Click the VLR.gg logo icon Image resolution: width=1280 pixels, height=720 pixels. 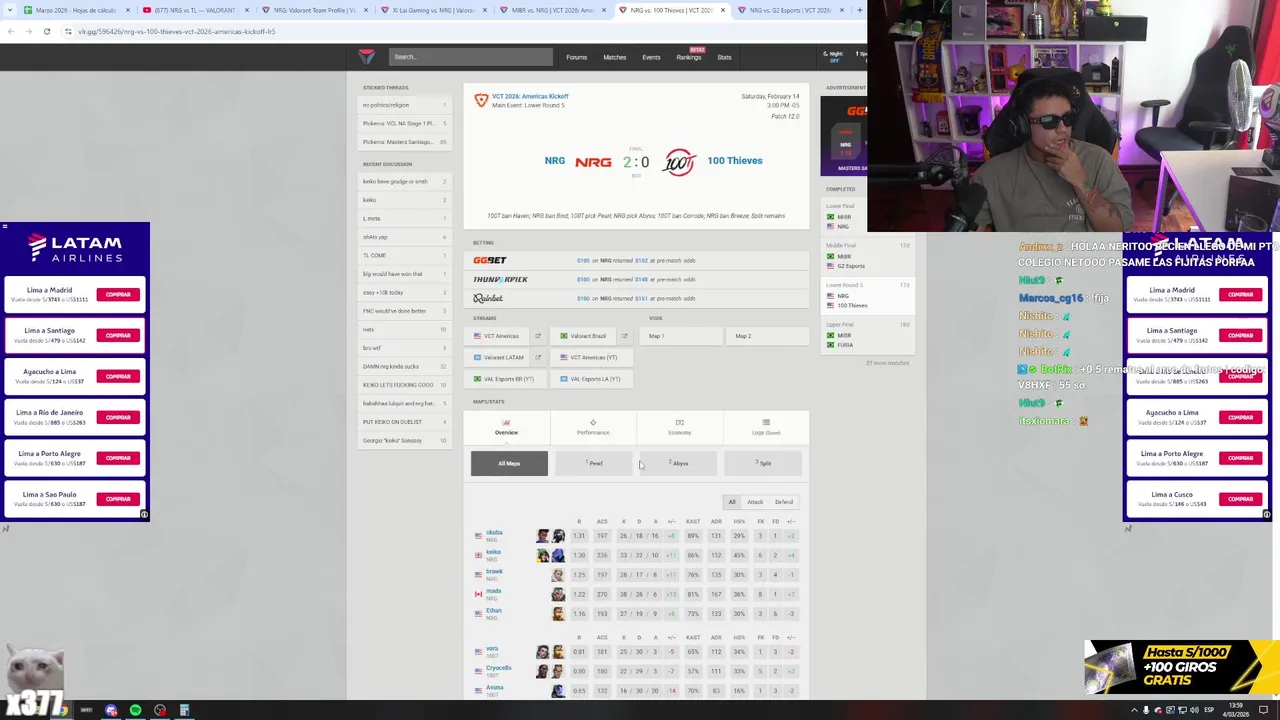tap(366, 57)
